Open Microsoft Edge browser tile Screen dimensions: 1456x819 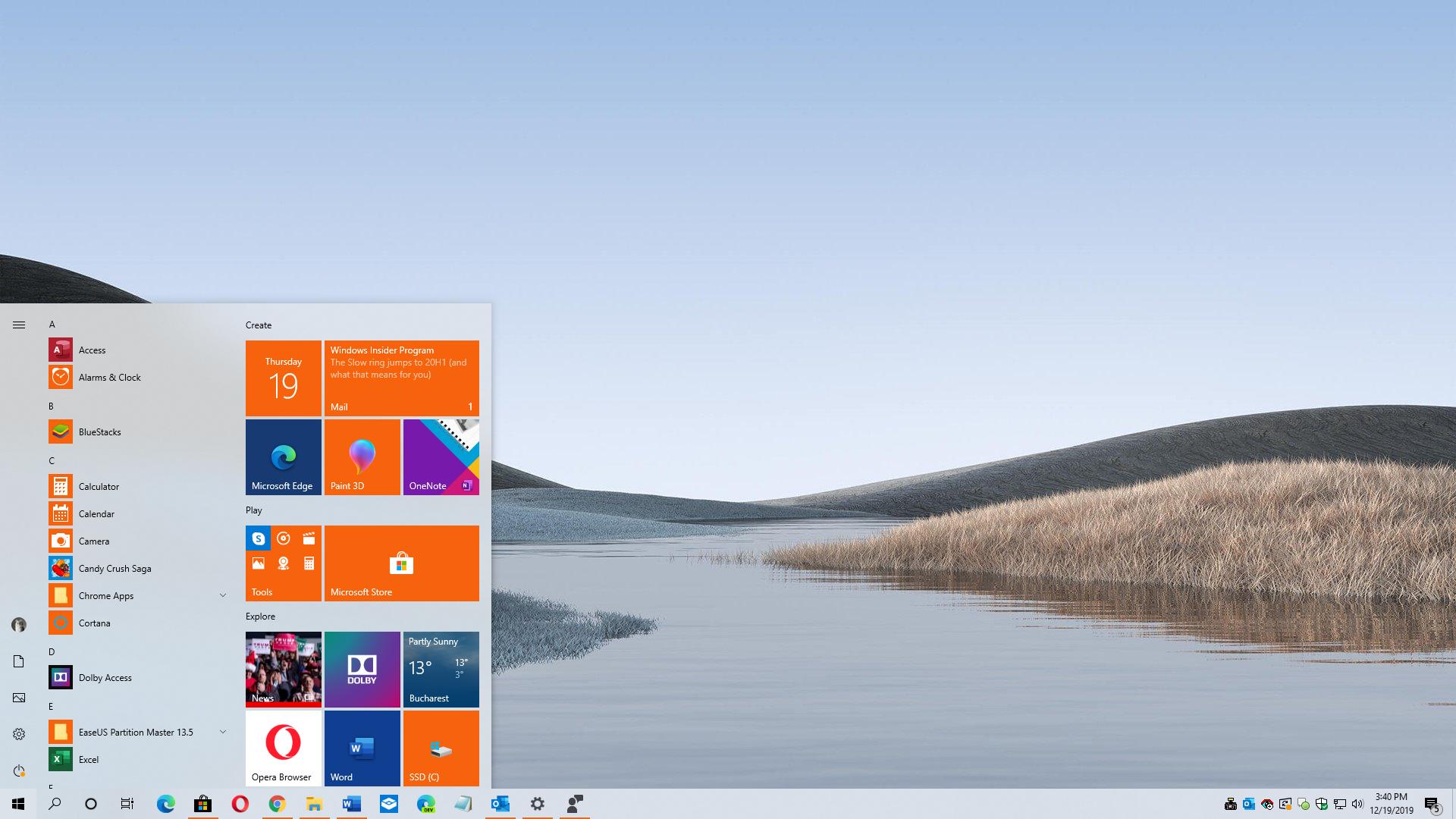[283, 457]
